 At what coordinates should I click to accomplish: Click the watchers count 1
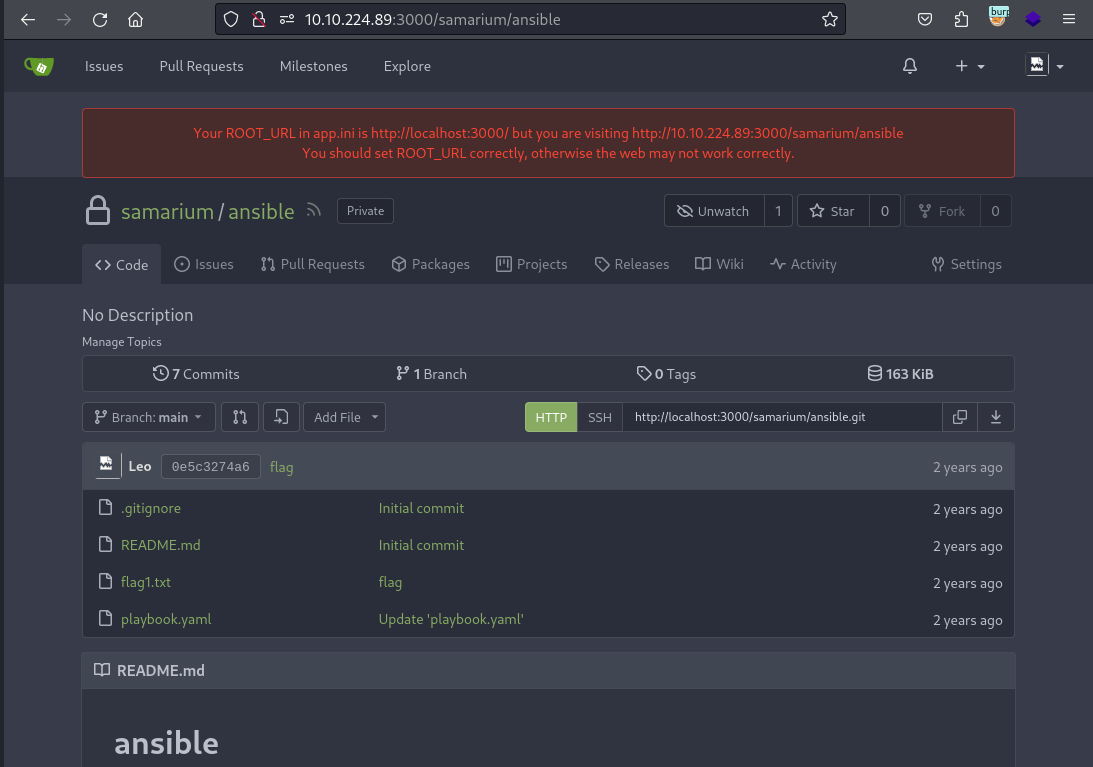pos(778,211)
